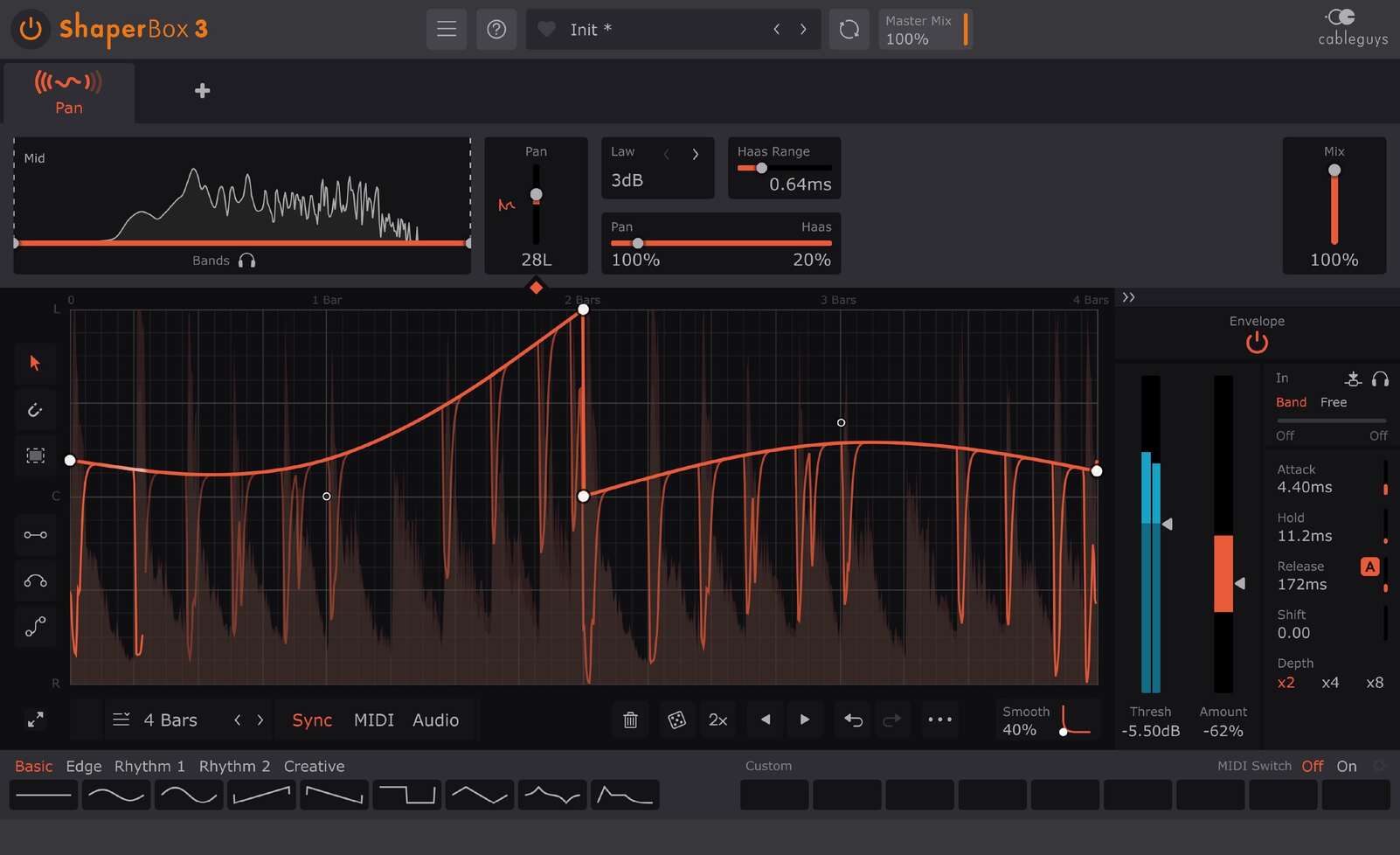Select the marquee selection tool
Screen dimensions: 1400x855
pyautogui.click(x=35, y=455)
